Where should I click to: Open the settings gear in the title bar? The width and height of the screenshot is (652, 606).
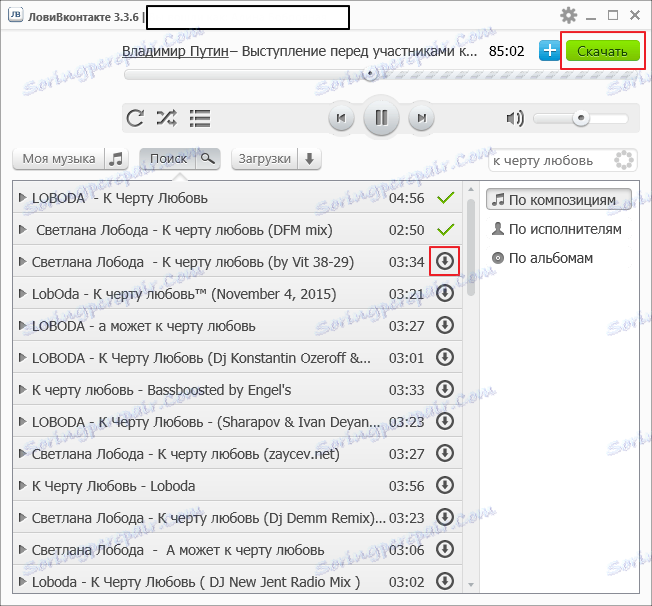click(x=568, y=15)
